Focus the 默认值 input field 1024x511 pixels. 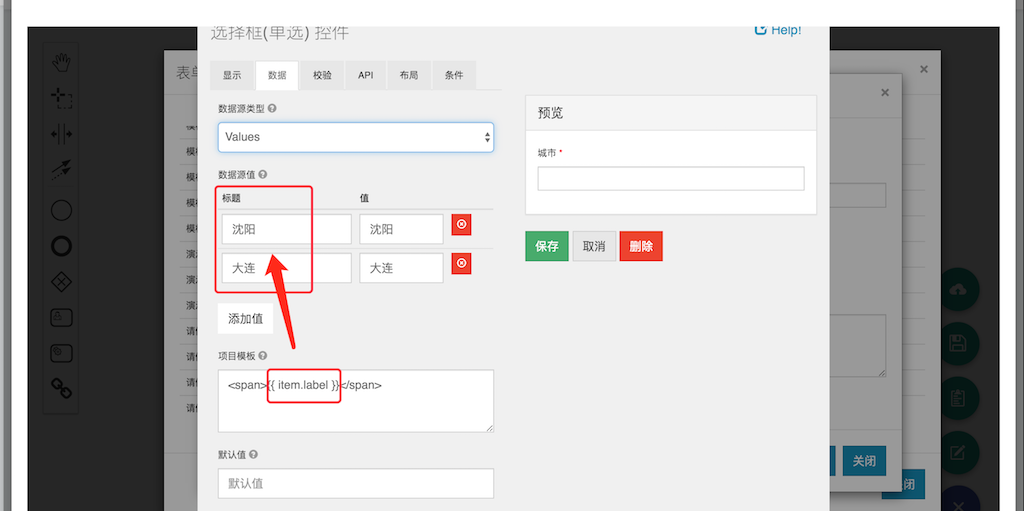356,484
